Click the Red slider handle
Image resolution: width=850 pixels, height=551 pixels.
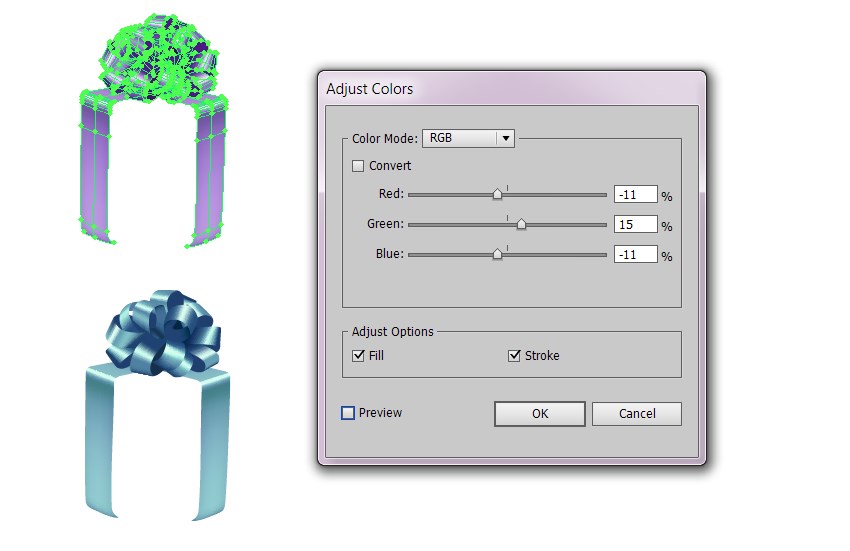click(x=497, y=194)
